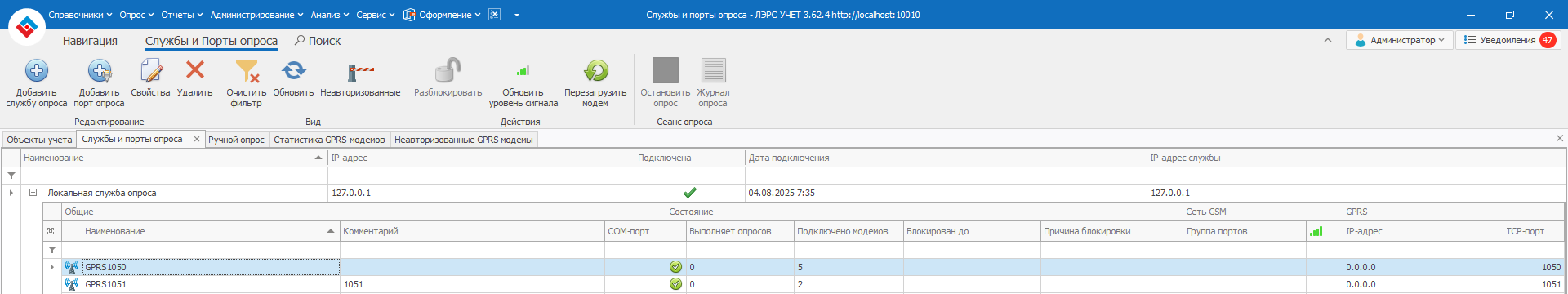
Task: Select the GPRS1050 name cell
Action: pyautogui.click(x=211, y=267)
